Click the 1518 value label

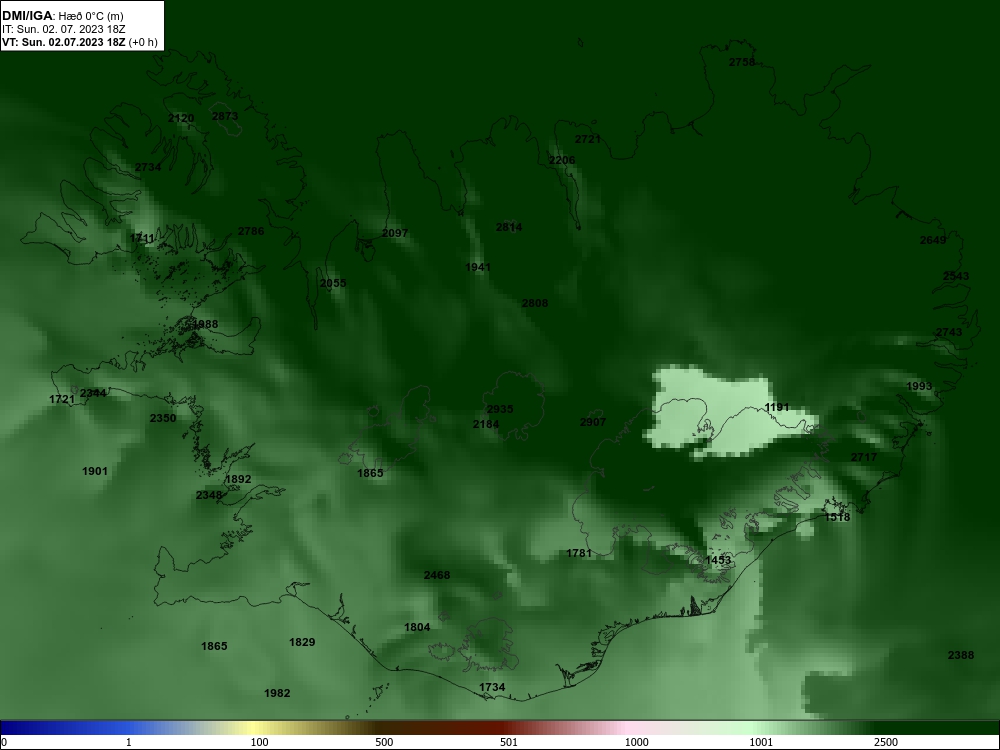pyautogui.click(x=837, y=517)
